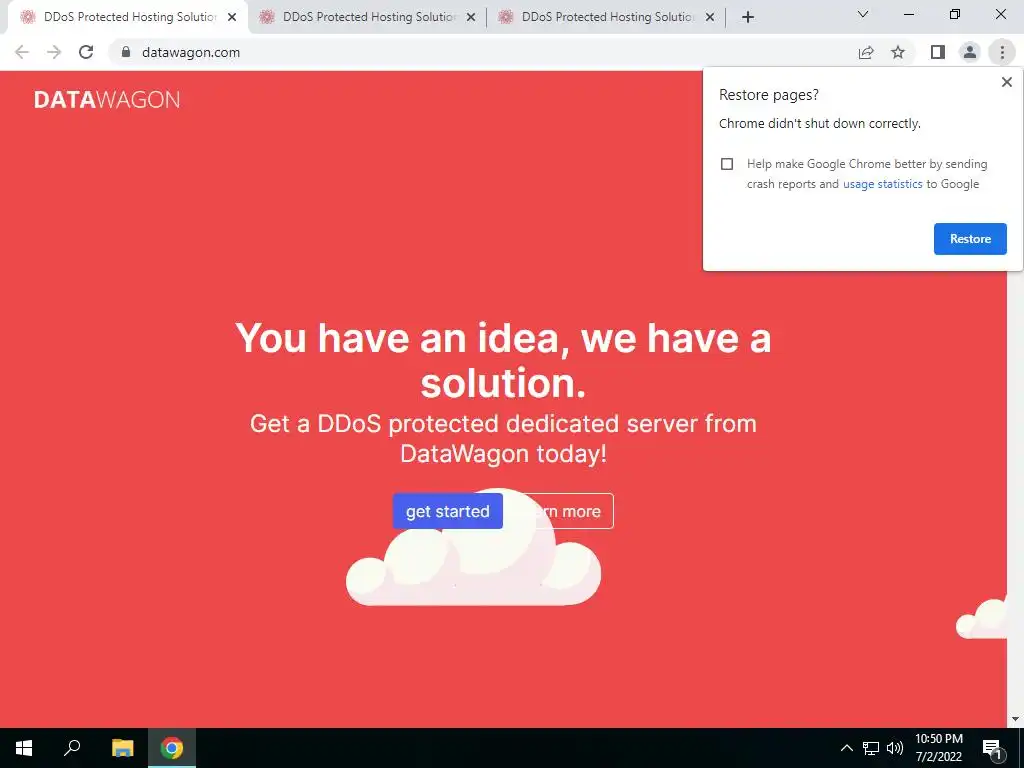This screenshot has width=1024, height=768.
Task: Switch to the second DDoS Protected Hosting tab
Action: tap(368, 18)
